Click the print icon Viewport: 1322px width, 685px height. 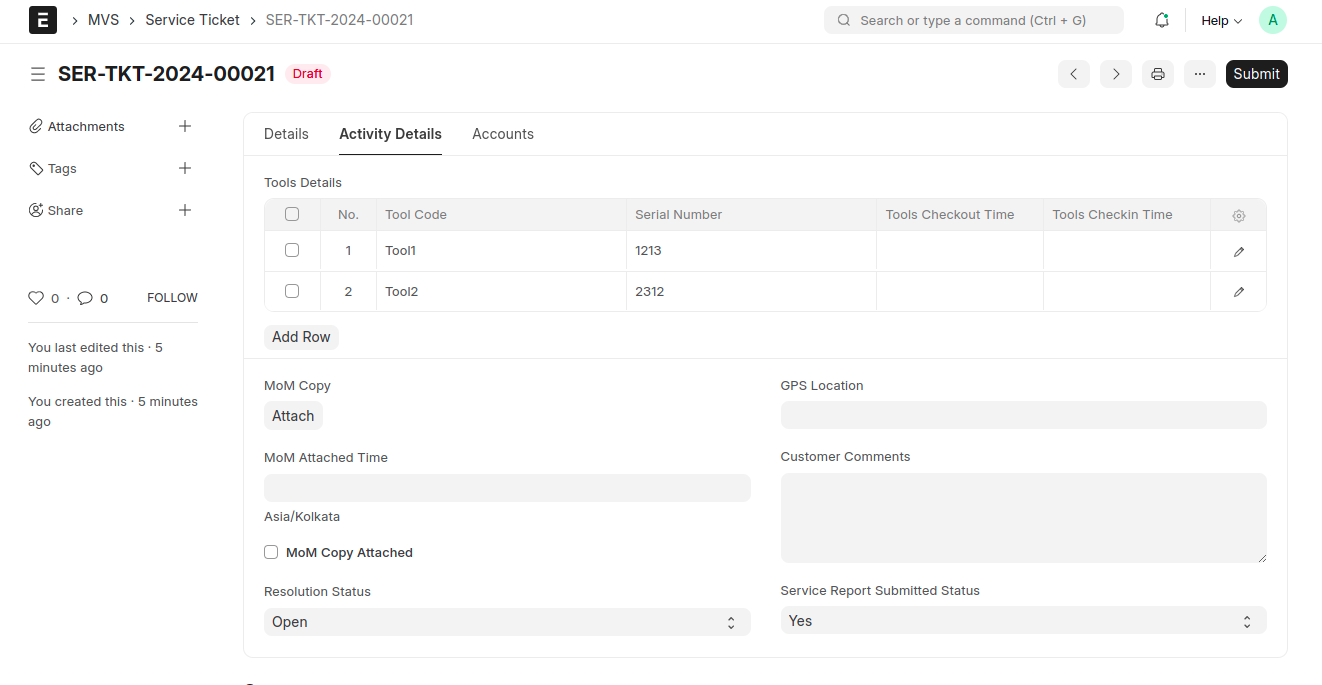pos(1157,74)
